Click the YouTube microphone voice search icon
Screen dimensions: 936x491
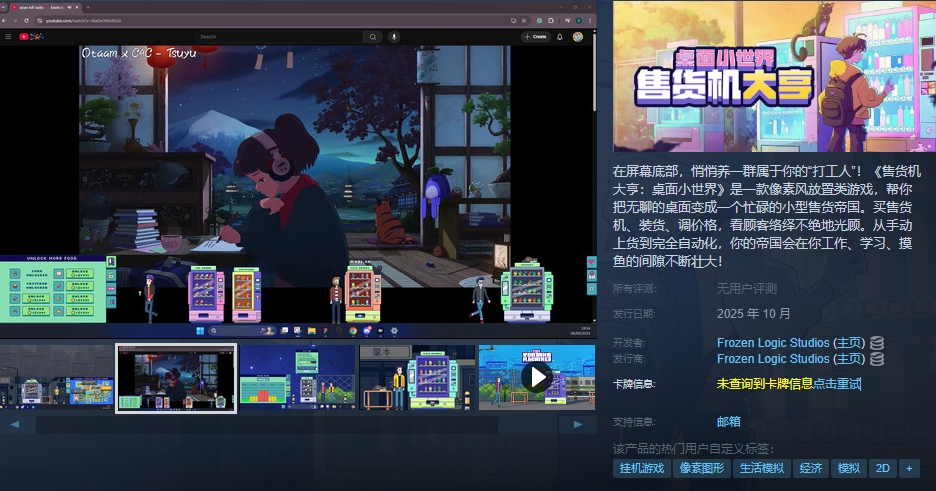[x=394, y=37]
